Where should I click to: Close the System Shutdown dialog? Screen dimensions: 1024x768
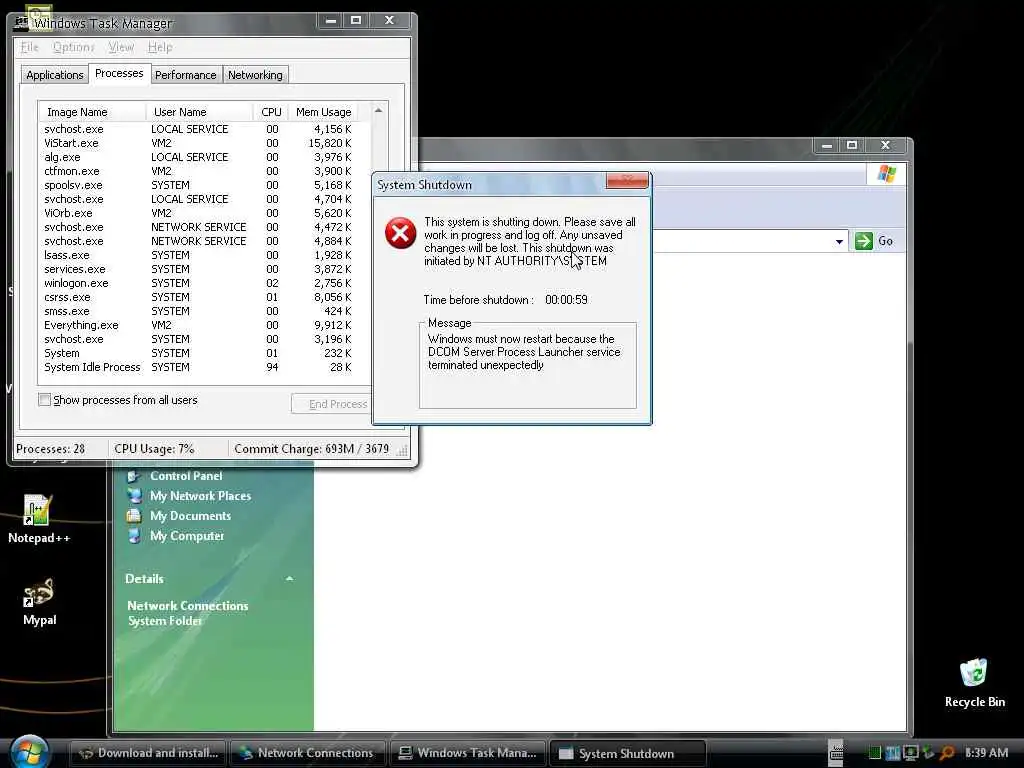coord(627,181)
